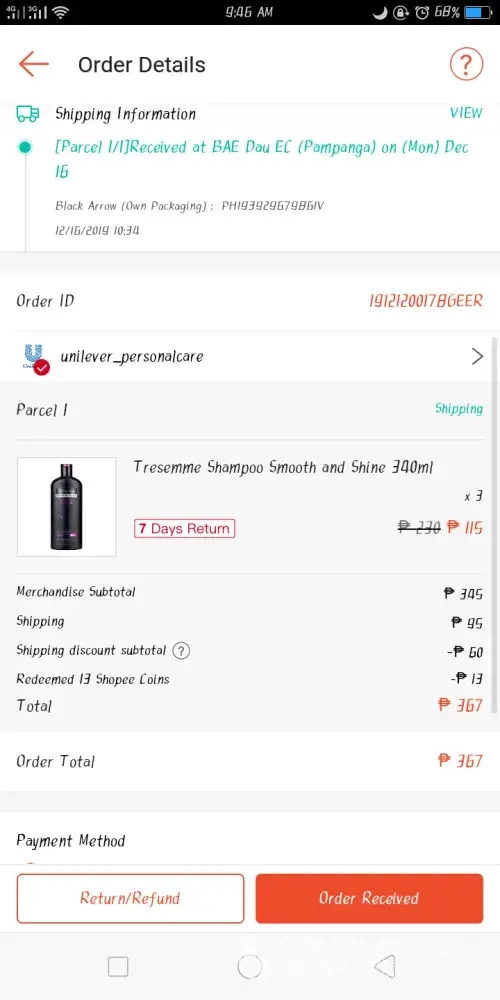Image resolution: width=500 pixels, height=1000 pixels.
Task: Tap the Unilever shop logo
Action: 36,358
